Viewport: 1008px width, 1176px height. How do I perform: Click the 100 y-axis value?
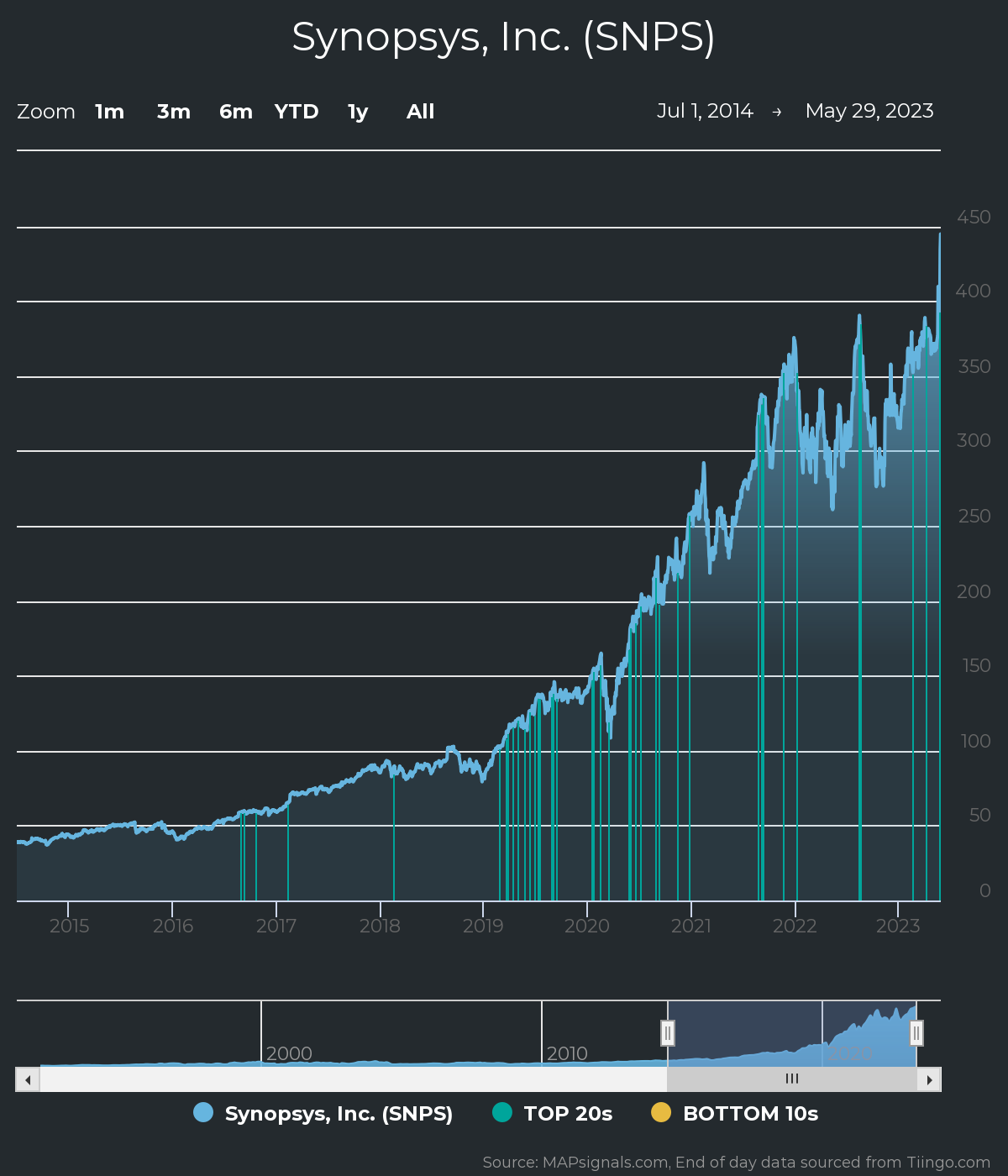tap(976, 741)
